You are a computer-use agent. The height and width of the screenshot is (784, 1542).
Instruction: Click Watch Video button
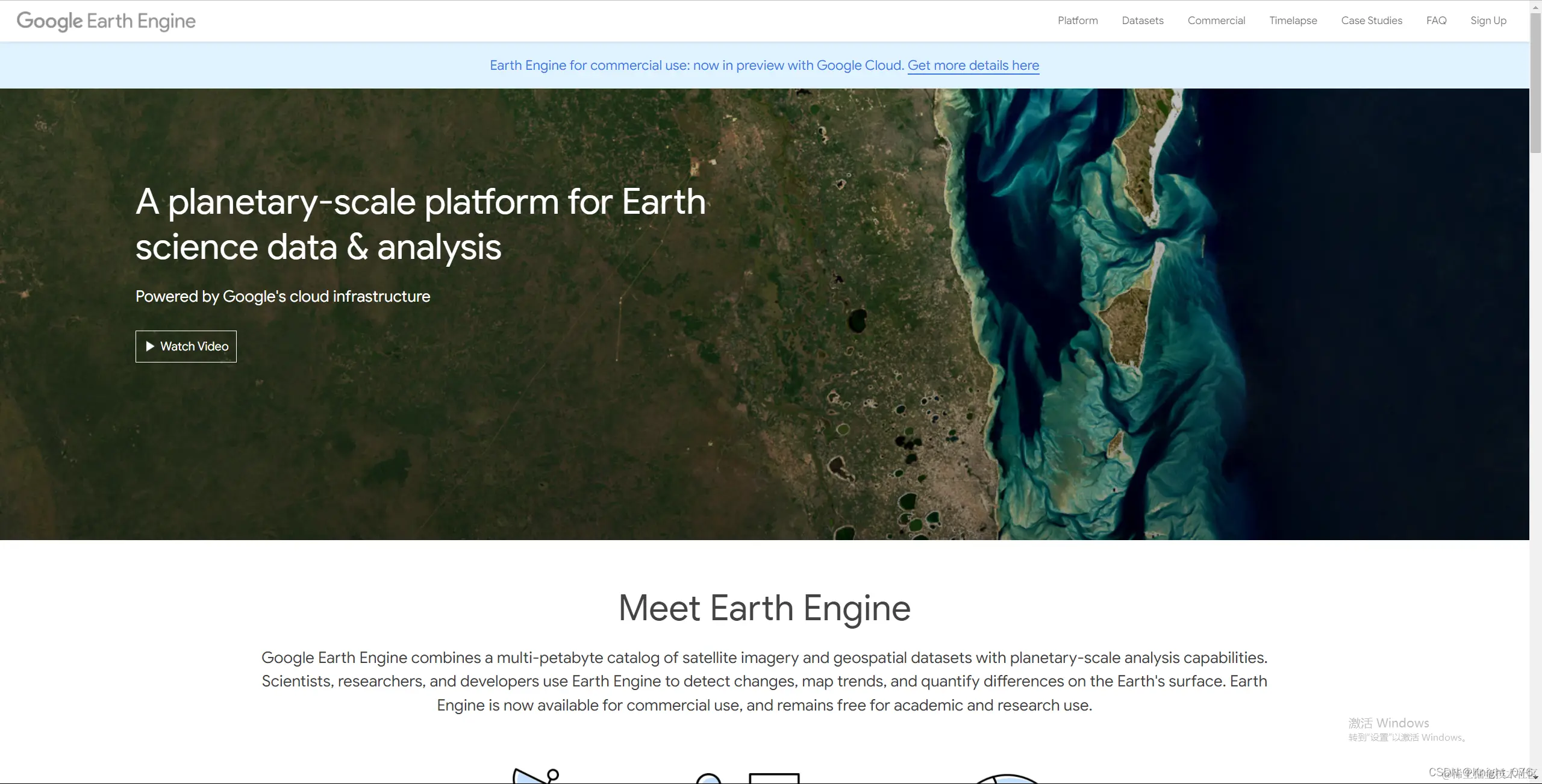186,346
